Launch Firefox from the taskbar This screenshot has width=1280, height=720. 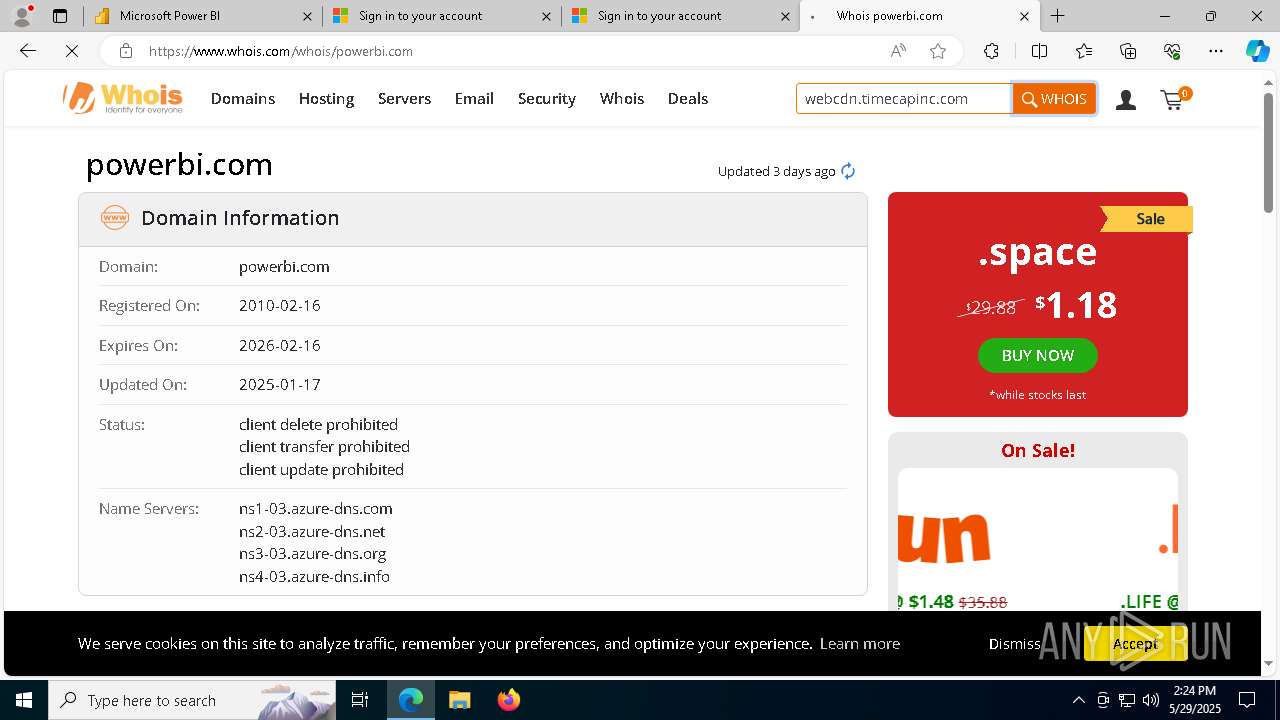coord(508,700)
